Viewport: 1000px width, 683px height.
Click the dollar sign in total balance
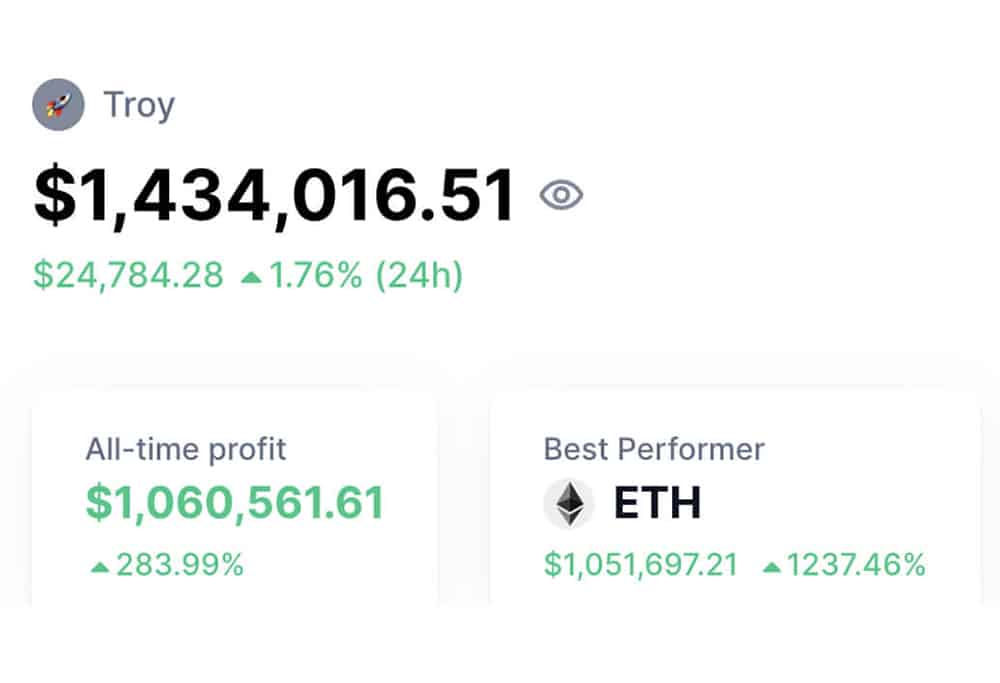55,195
